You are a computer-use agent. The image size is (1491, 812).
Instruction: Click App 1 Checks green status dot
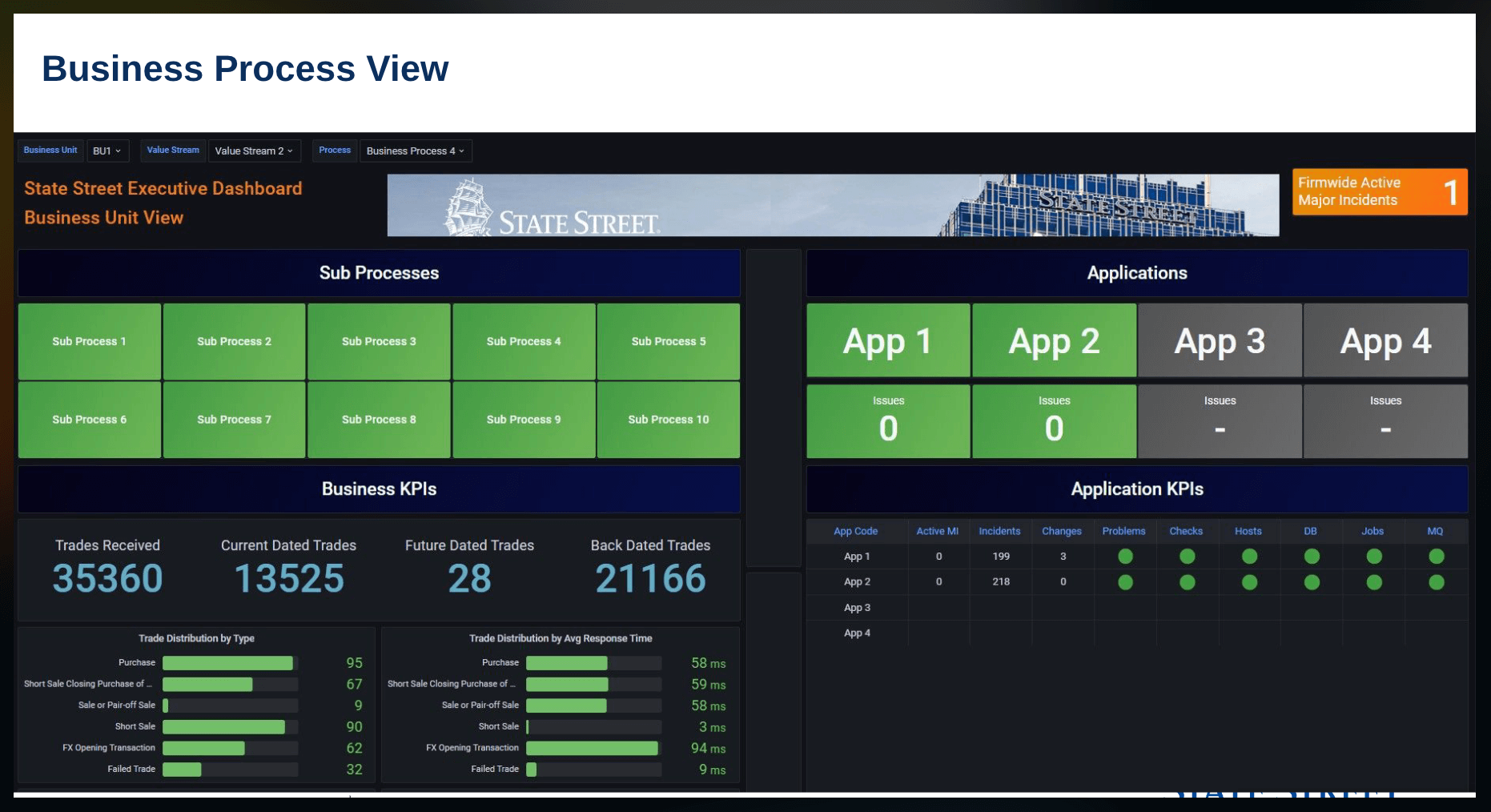tap(1188, 557)
